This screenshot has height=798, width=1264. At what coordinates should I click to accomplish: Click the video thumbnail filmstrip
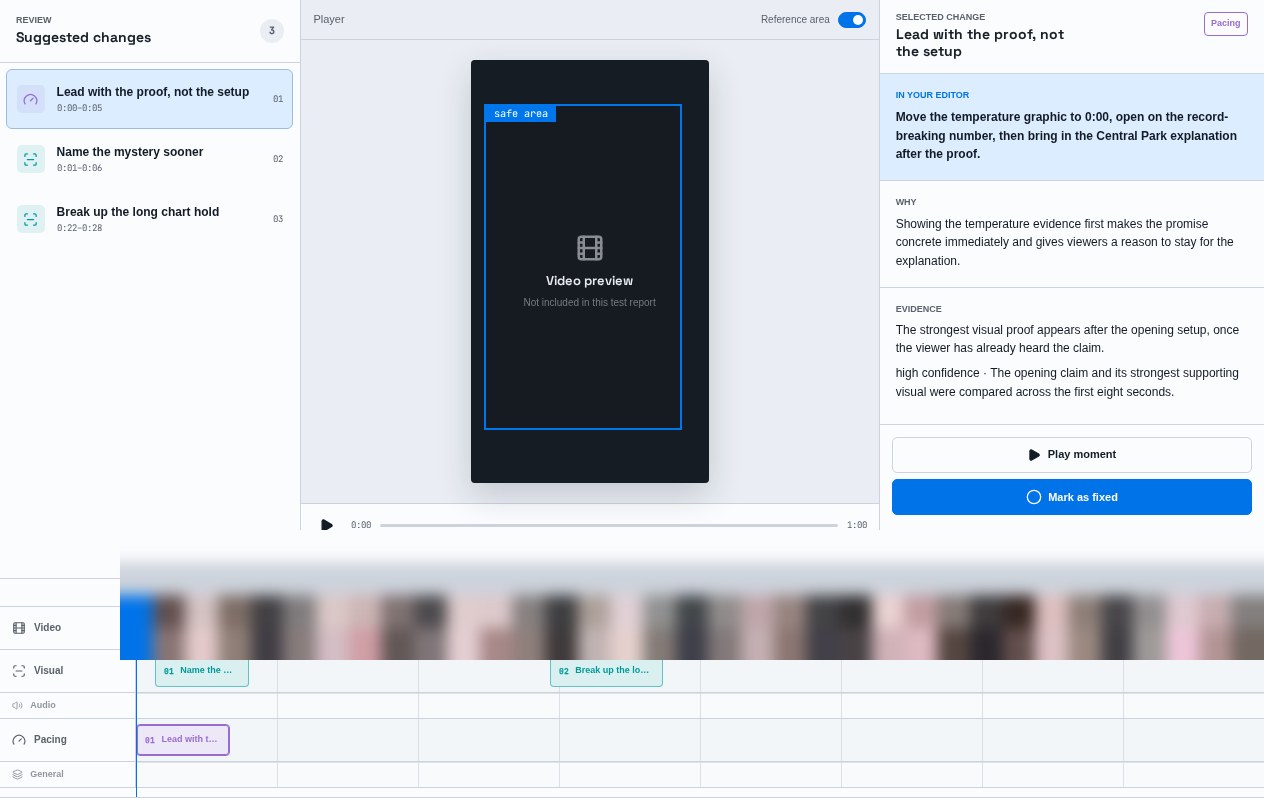(692, 626)
